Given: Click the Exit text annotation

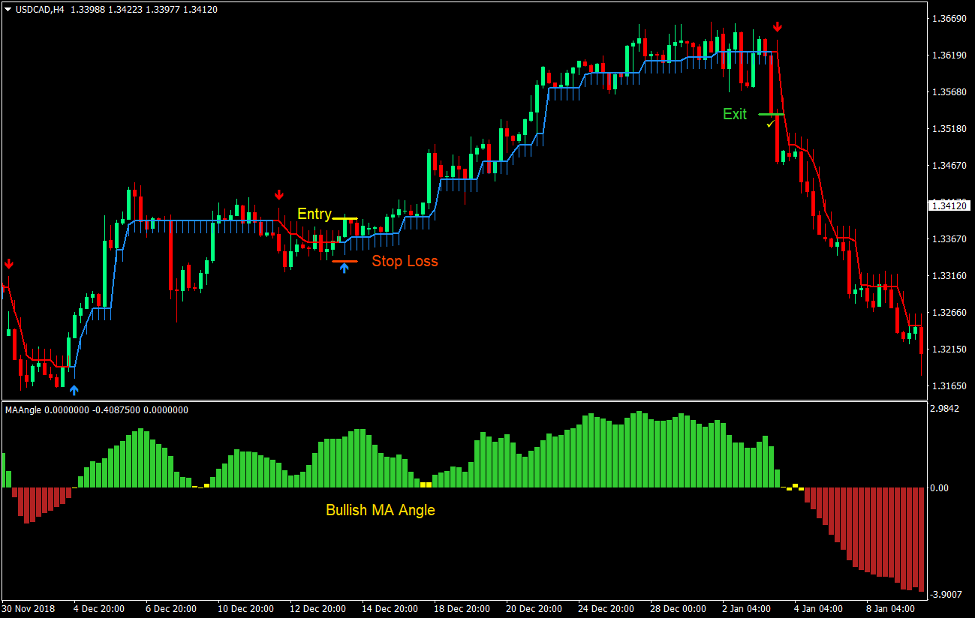Looking at the screenshot, I should pos(734,113).
